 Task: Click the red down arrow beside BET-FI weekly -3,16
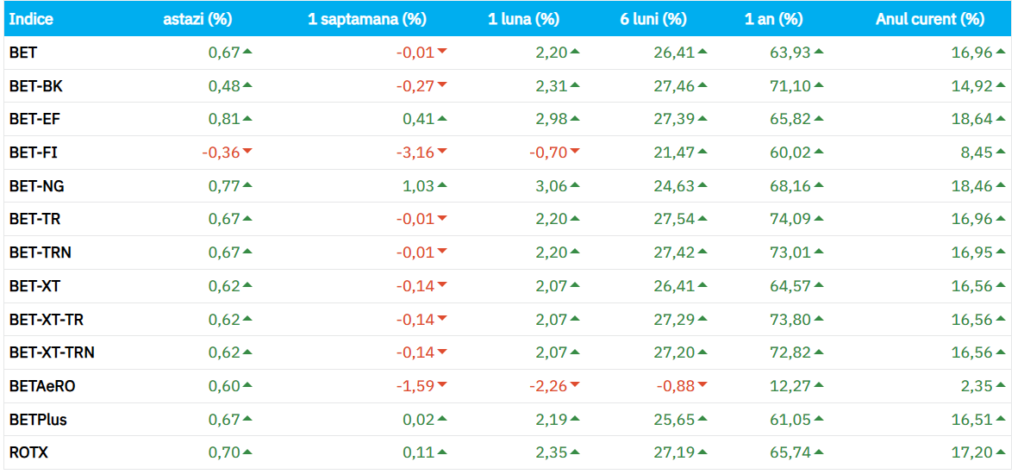coord(442,152)
